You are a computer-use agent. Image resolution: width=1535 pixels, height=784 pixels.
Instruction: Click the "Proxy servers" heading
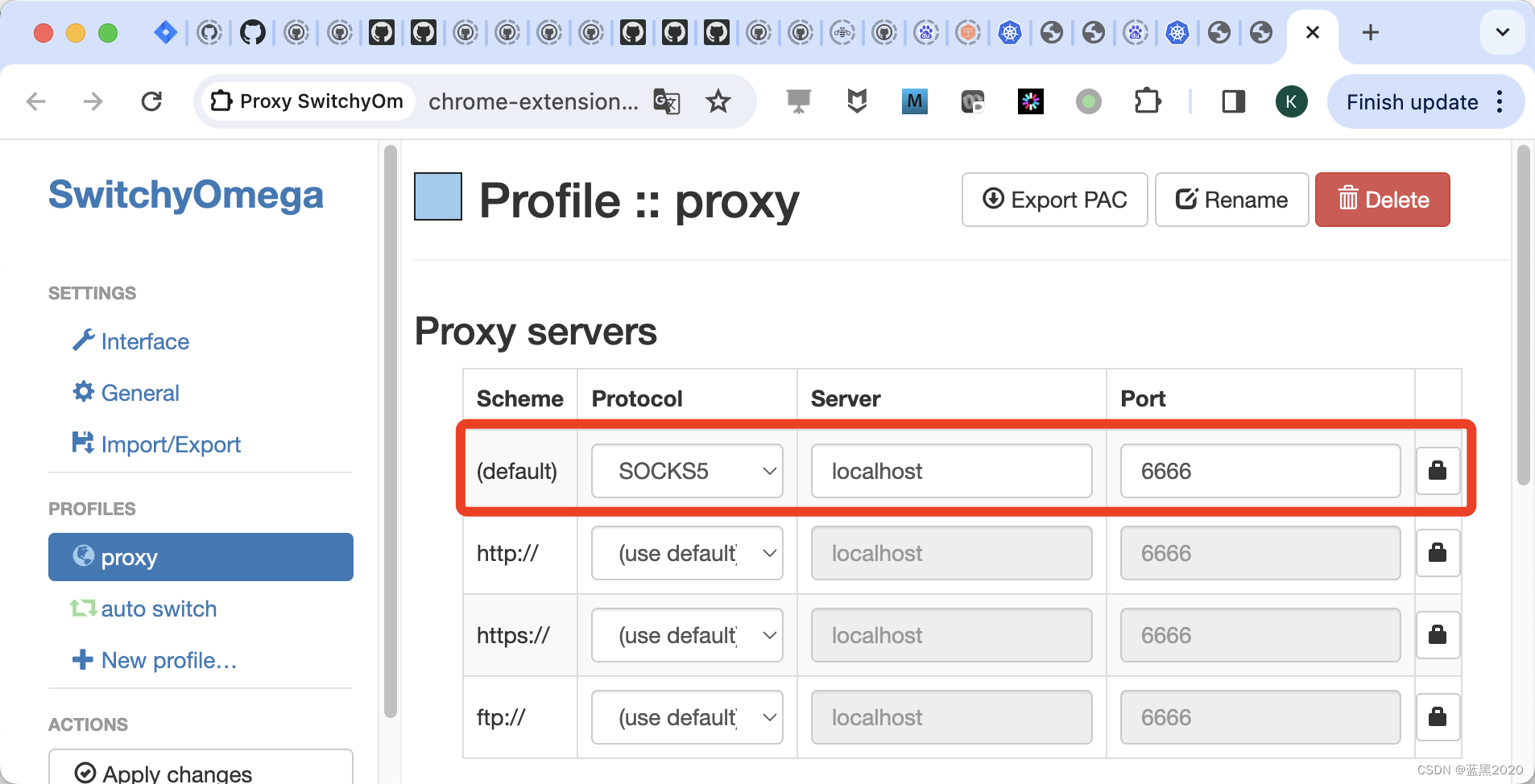(x=536, y=331)
